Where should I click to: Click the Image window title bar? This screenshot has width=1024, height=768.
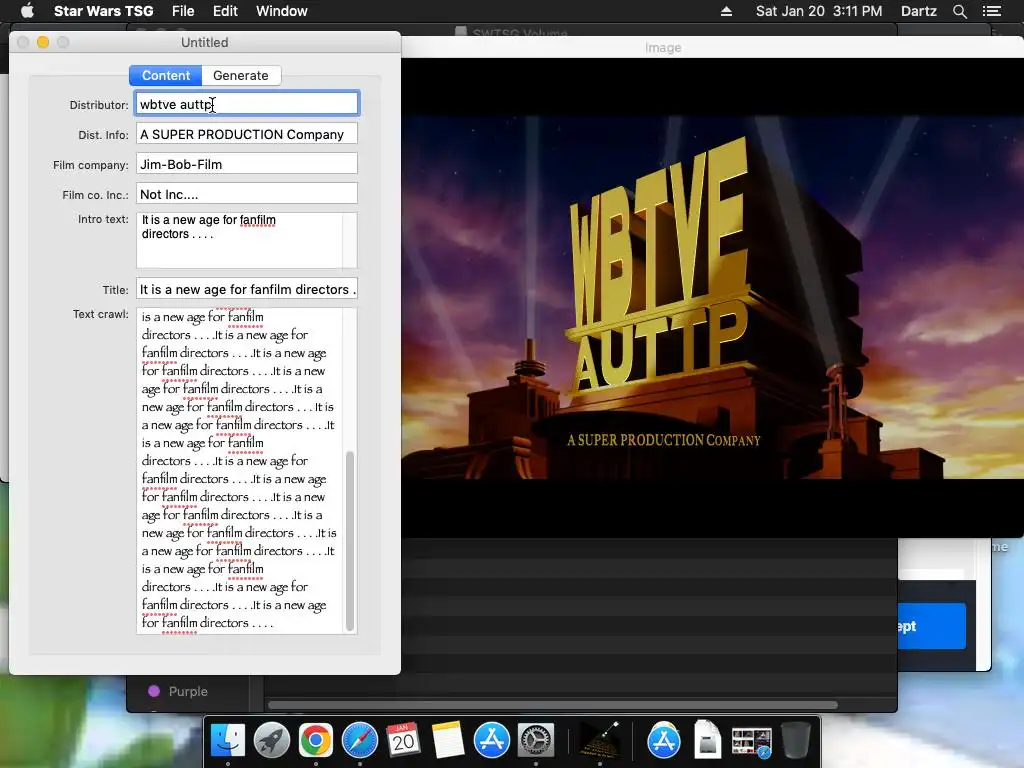[x=712, y=48]
